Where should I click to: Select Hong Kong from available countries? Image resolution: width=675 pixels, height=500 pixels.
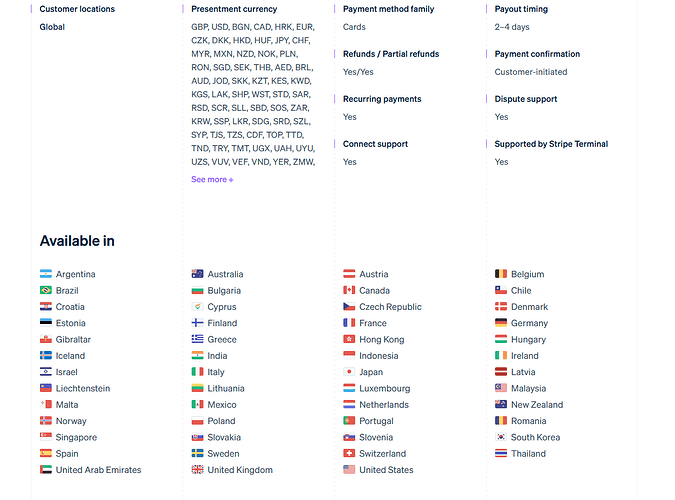pyautogui.click(x=382, y=340)
